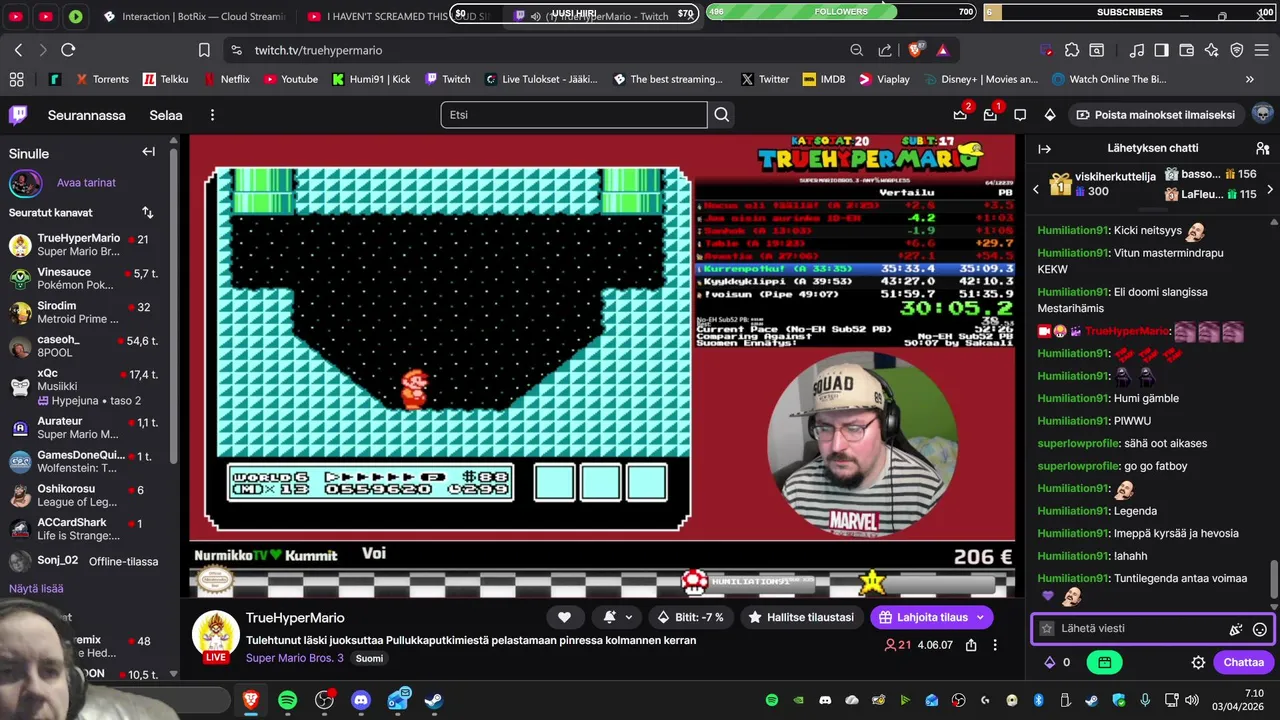Viewport: 1280px width, 720px height.
Task: Open the Super Mario Bros. 3 category link
Action: [x=295, y=658]
